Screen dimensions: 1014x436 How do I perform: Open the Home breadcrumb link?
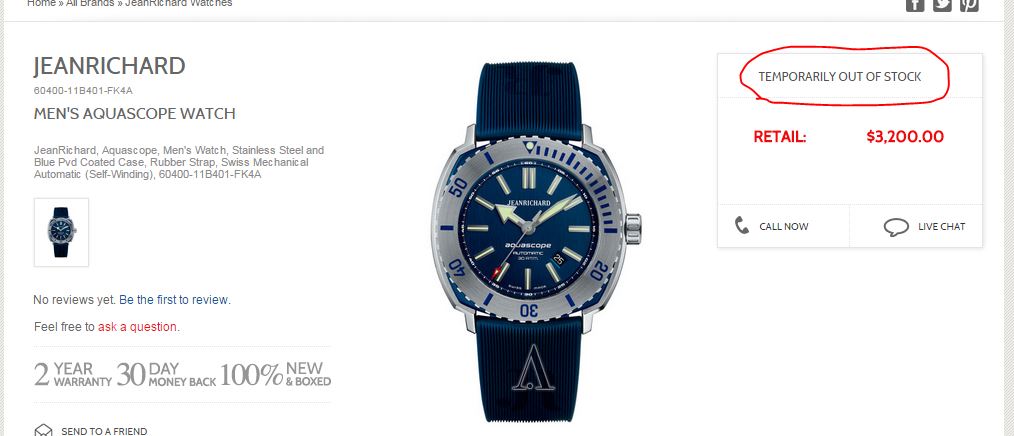41,3
